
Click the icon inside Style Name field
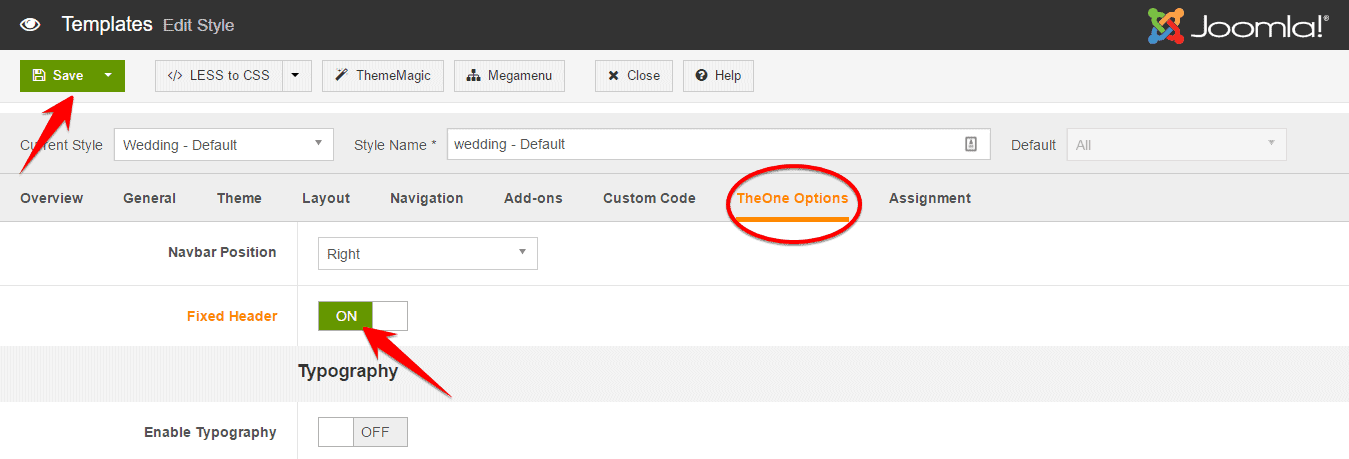click(x=970, y=144)
